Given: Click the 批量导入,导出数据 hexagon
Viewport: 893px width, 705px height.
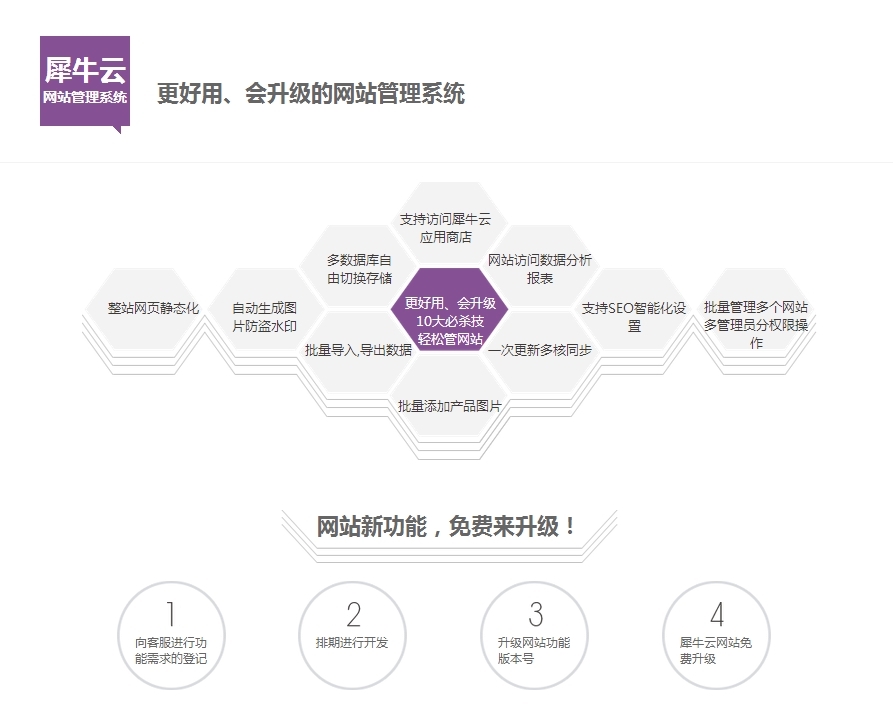Looking at the screenshot, I should point(358,350).
